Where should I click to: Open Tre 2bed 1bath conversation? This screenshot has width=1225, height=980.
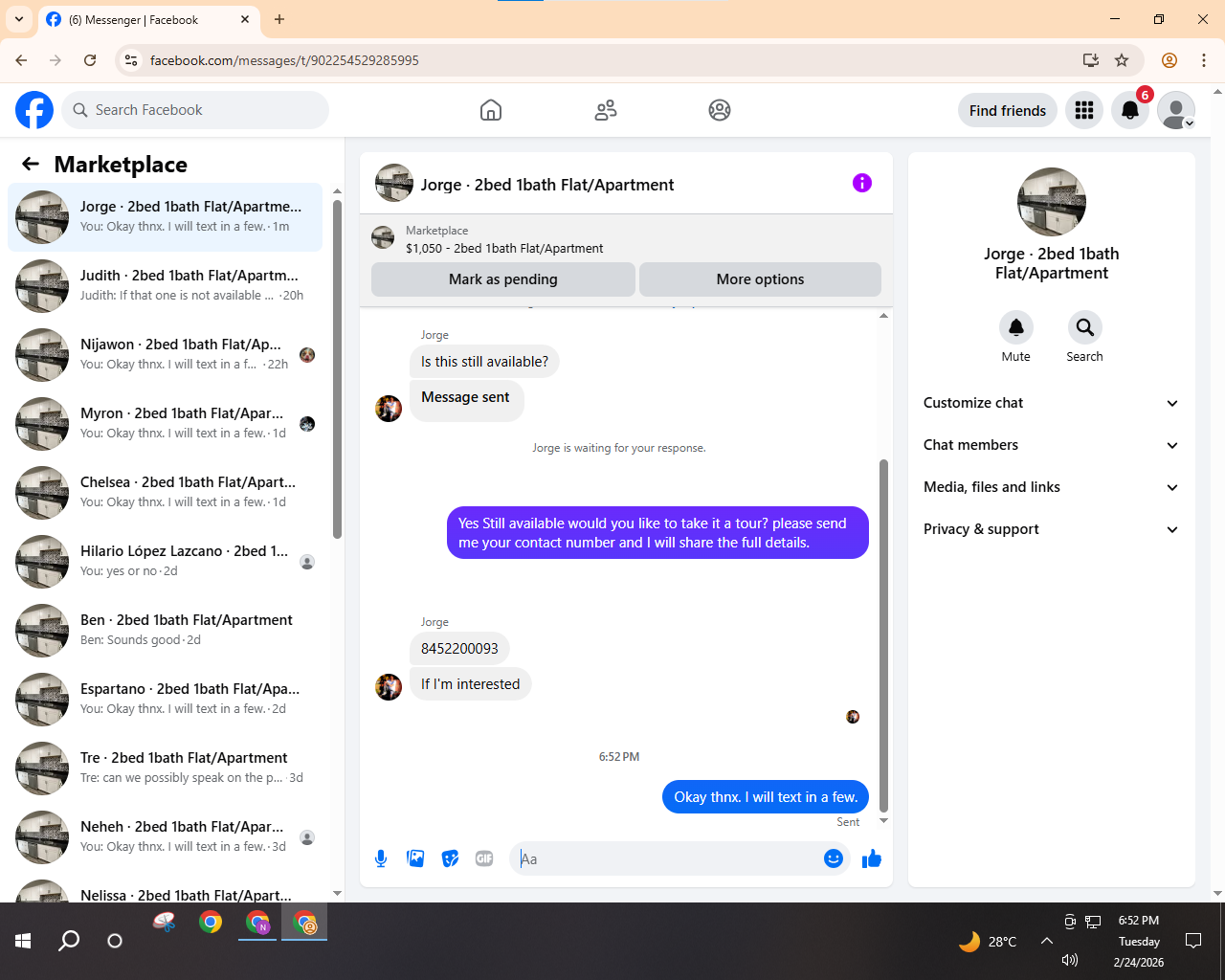(x=166, y=768)
